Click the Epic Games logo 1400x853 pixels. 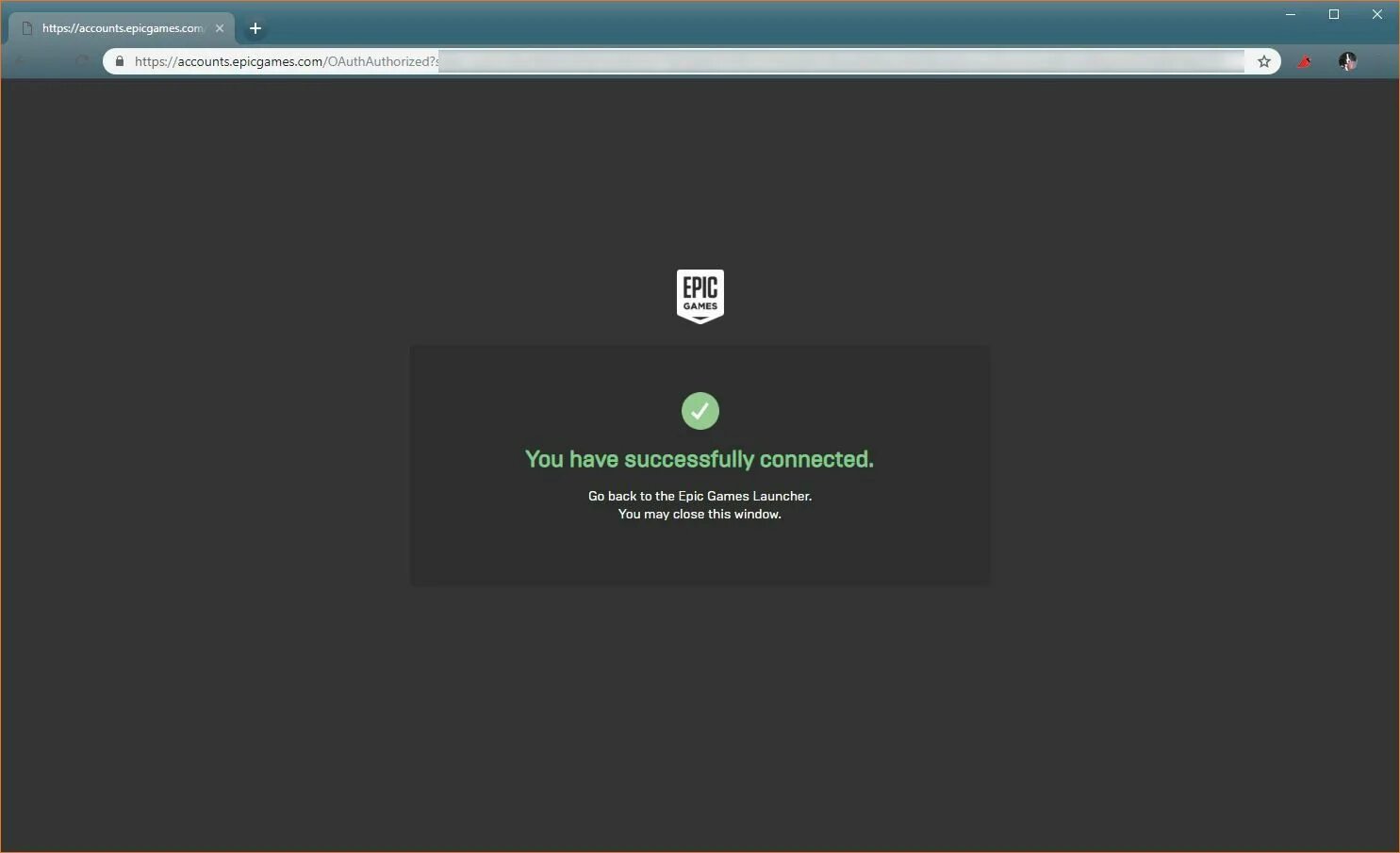point(700,297)
